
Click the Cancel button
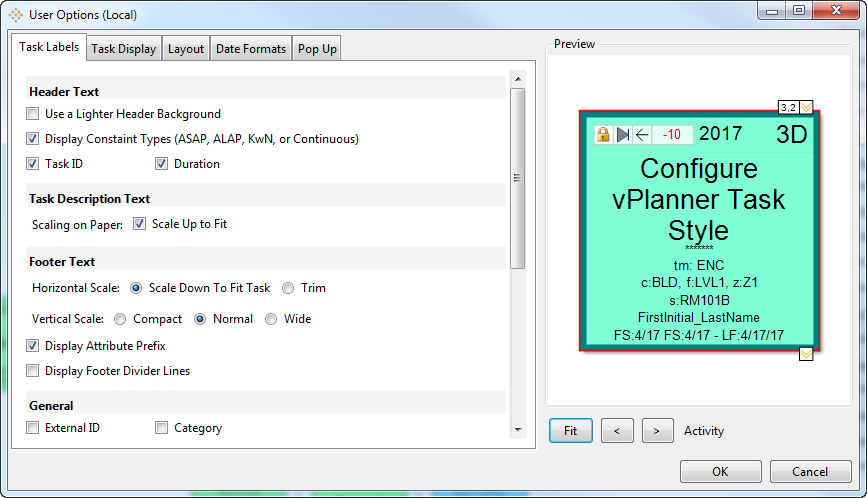(x=810, y=471)
